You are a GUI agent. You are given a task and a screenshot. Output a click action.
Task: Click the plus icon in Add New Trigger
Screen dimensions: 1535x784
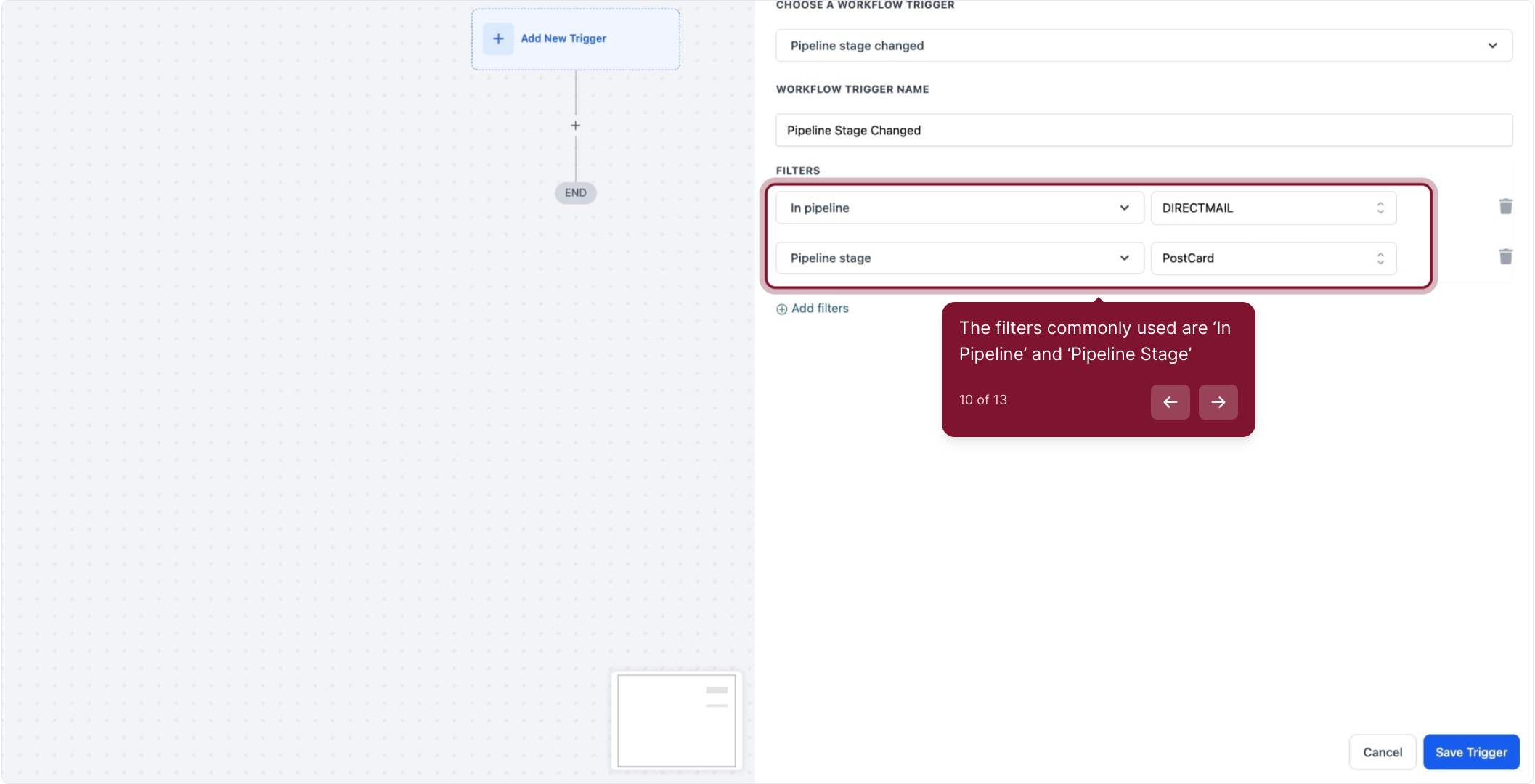coord(498,38)
